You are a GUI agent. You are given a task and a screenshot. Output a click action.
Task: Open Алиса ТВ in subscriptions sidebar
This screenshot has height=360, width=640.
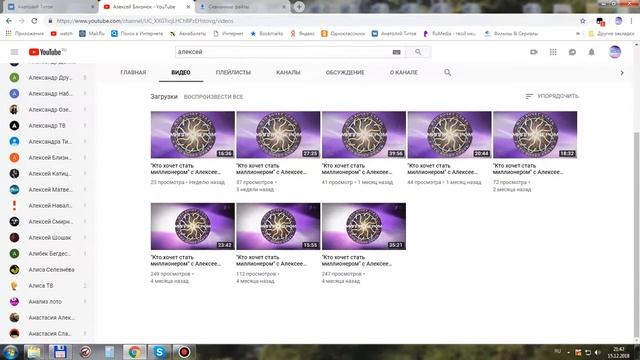[41, 286]
